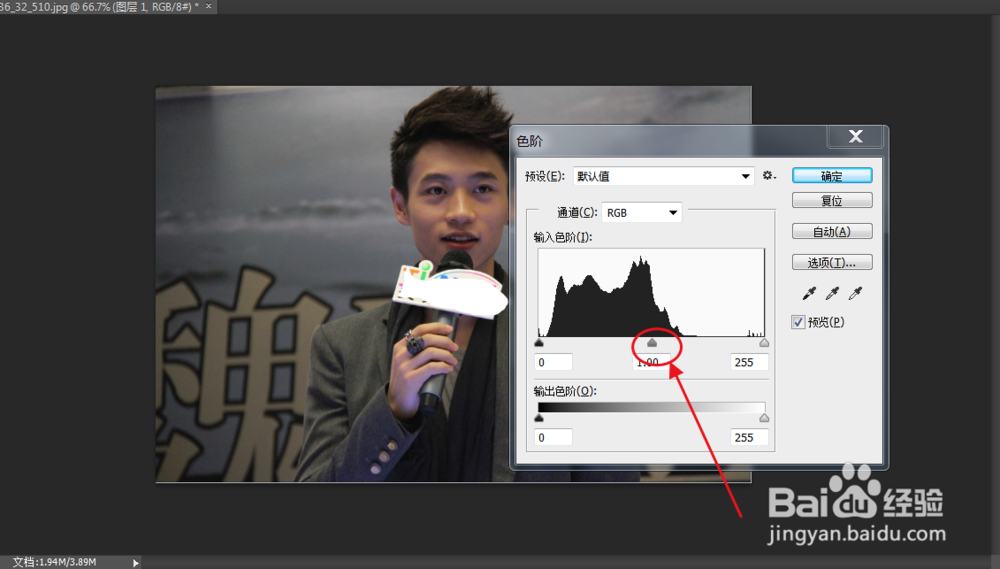Select the black point eyedropper
The height and width of the screenshot is (569, 1000).
(809, 293)
